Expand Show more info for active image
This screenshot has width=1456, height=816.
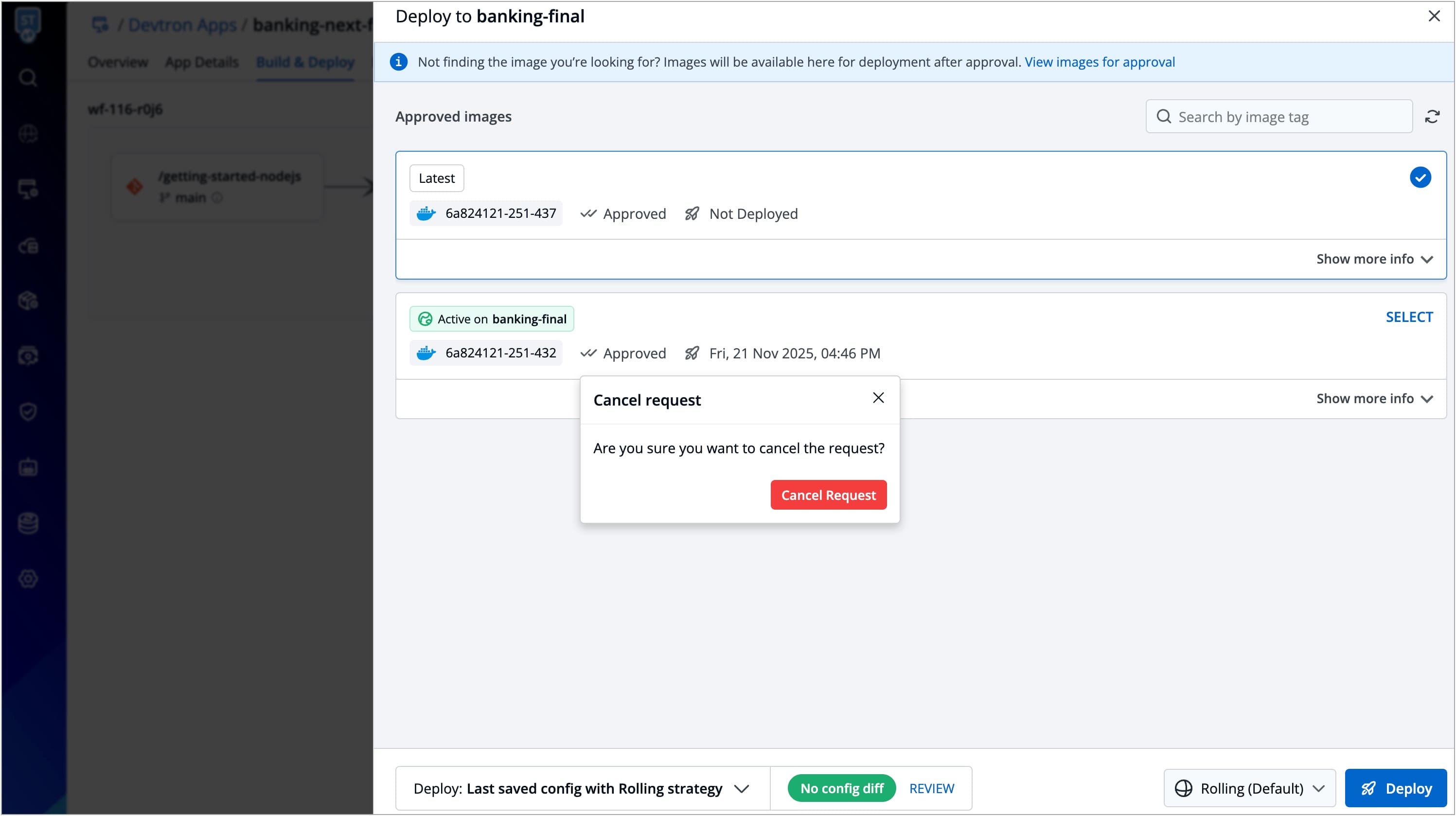click(x=1374, y=398)
